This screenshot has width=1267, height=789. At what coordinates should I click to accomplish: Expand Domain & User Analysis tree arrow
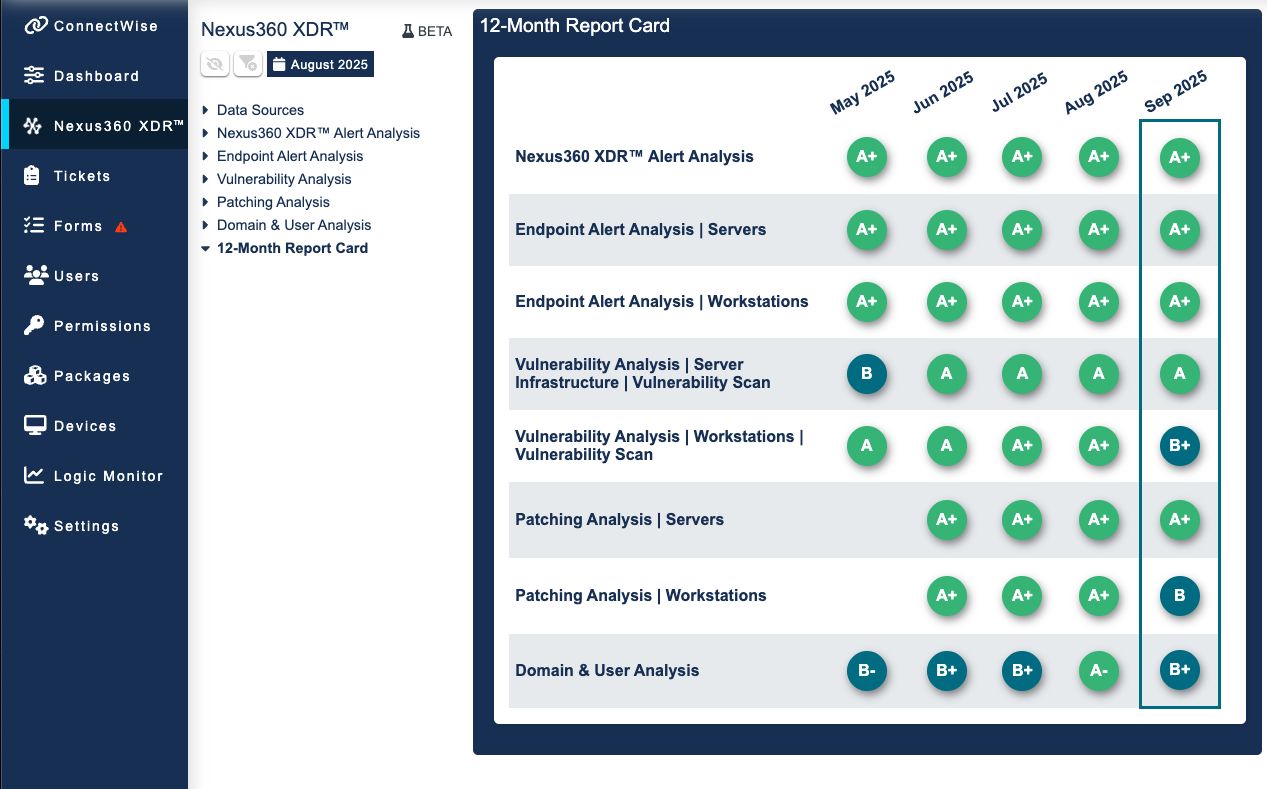(206, 225)
